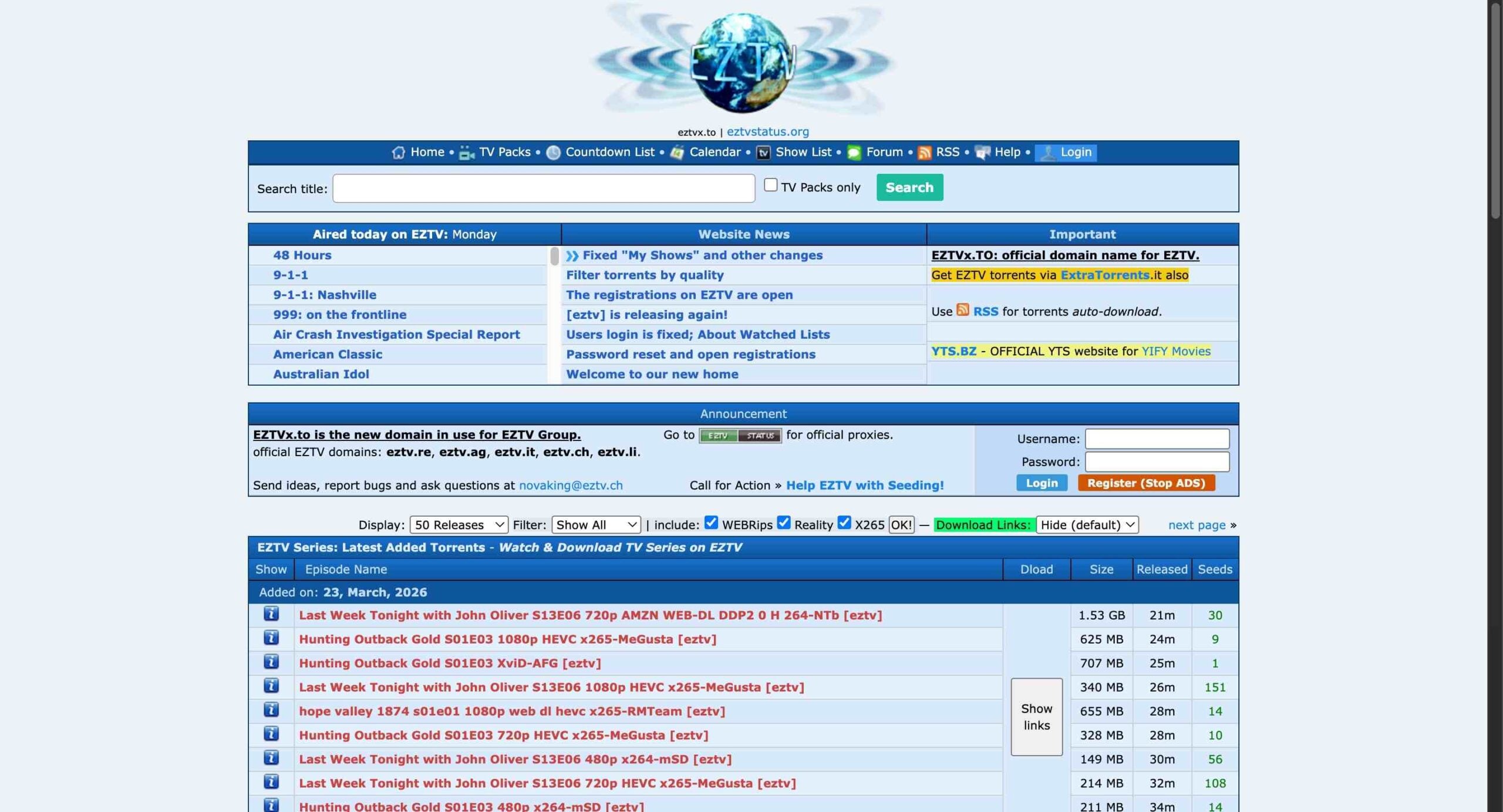
Task: Go to next page link
Action: tap(1197, 525)
